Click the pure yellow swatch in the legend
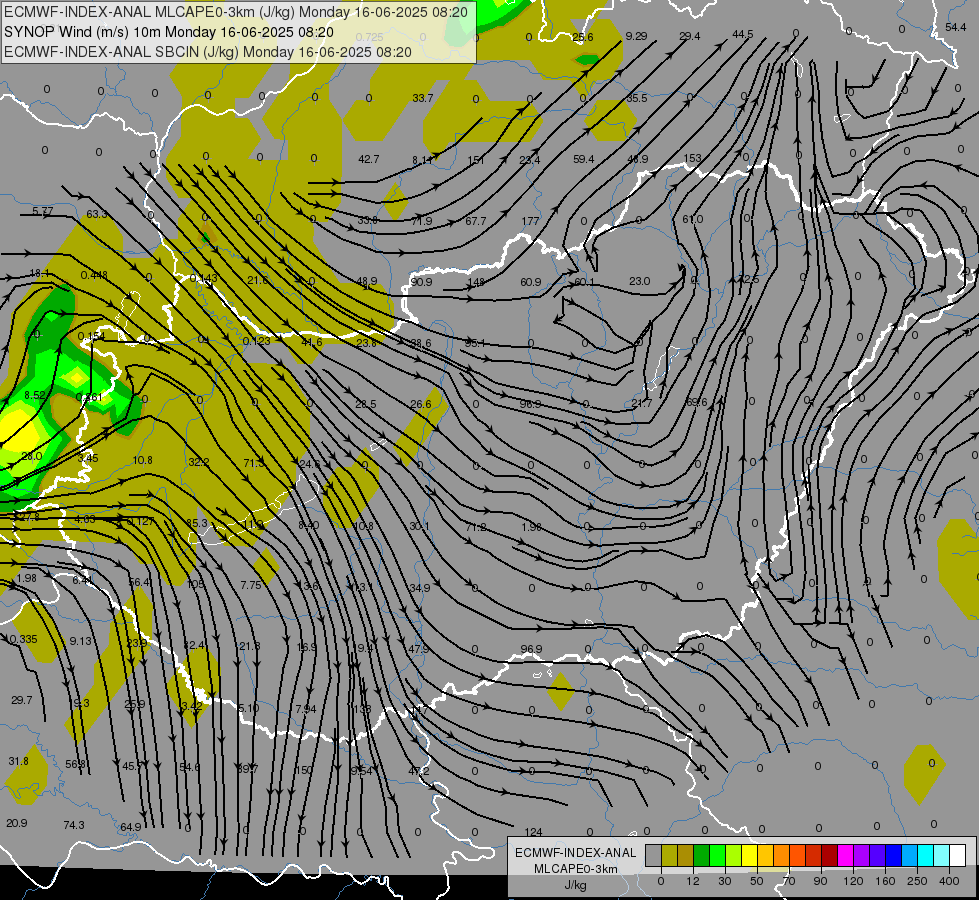 (x=749, y=856)
